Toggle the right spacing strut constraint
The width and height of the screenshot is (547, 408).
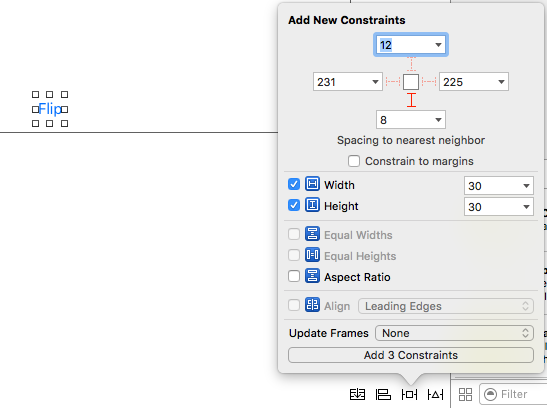[x=429, y=82]
